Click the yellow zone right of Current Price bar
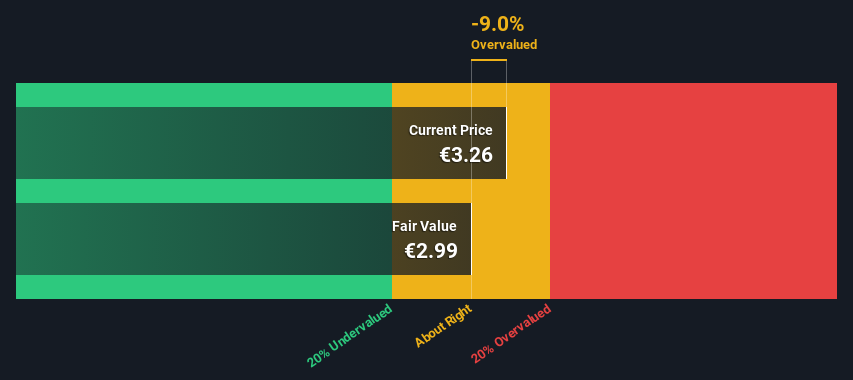 point(528,143)
